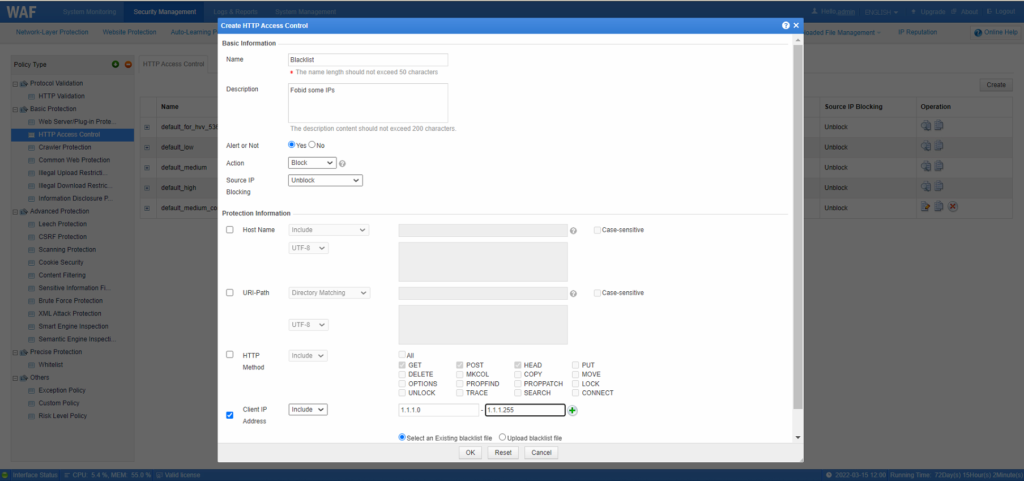The height and width of the screenshot is (481, 1024).
Task: Collapse the Advanced Protection tree node
Action: (15, 211)
